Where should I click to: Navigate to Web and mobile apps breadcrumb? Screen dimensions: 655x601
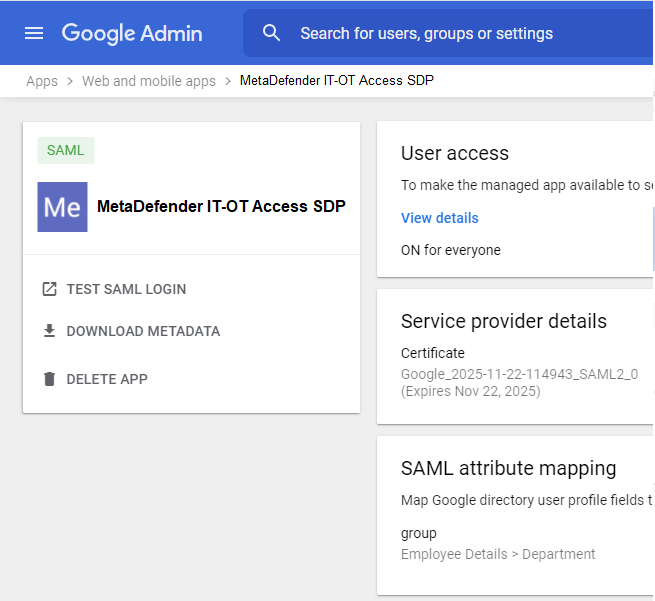pyautogui.click(x=149, y=81)
